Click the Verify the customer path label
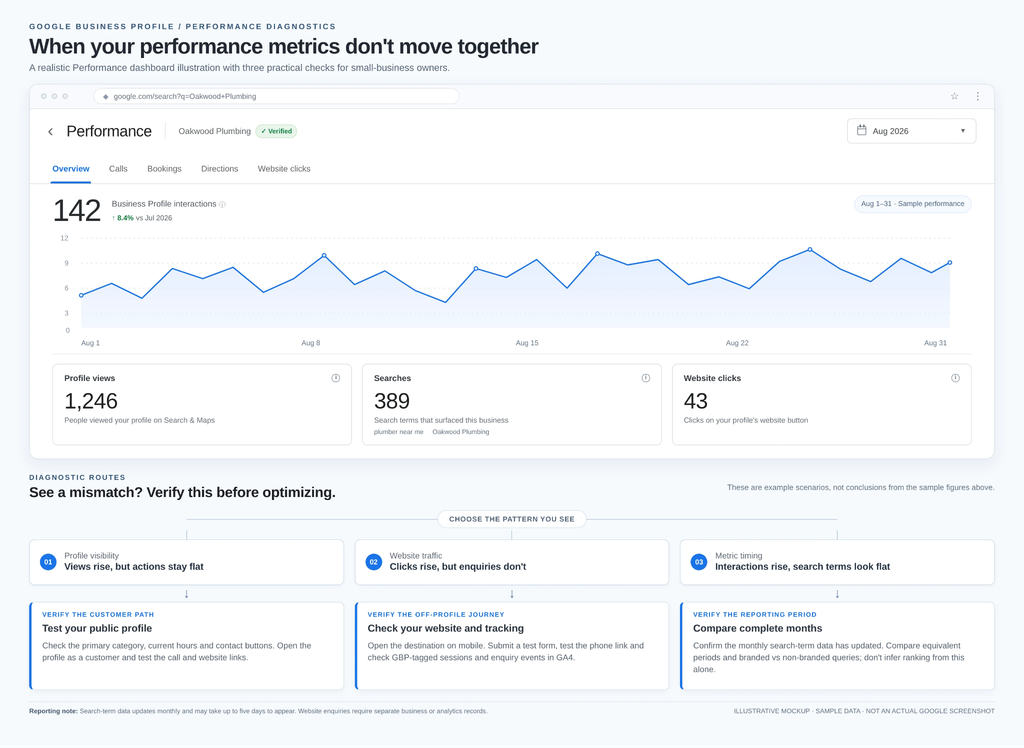This screenshot has height=748, width=1024. tap(98, 615)
